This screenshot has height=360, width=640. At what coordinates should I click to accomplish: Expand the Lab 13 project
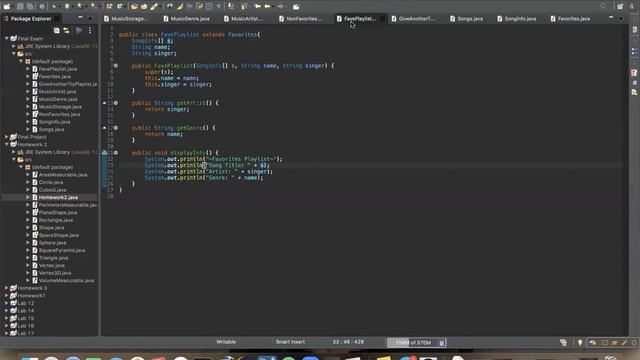[7, 303]
